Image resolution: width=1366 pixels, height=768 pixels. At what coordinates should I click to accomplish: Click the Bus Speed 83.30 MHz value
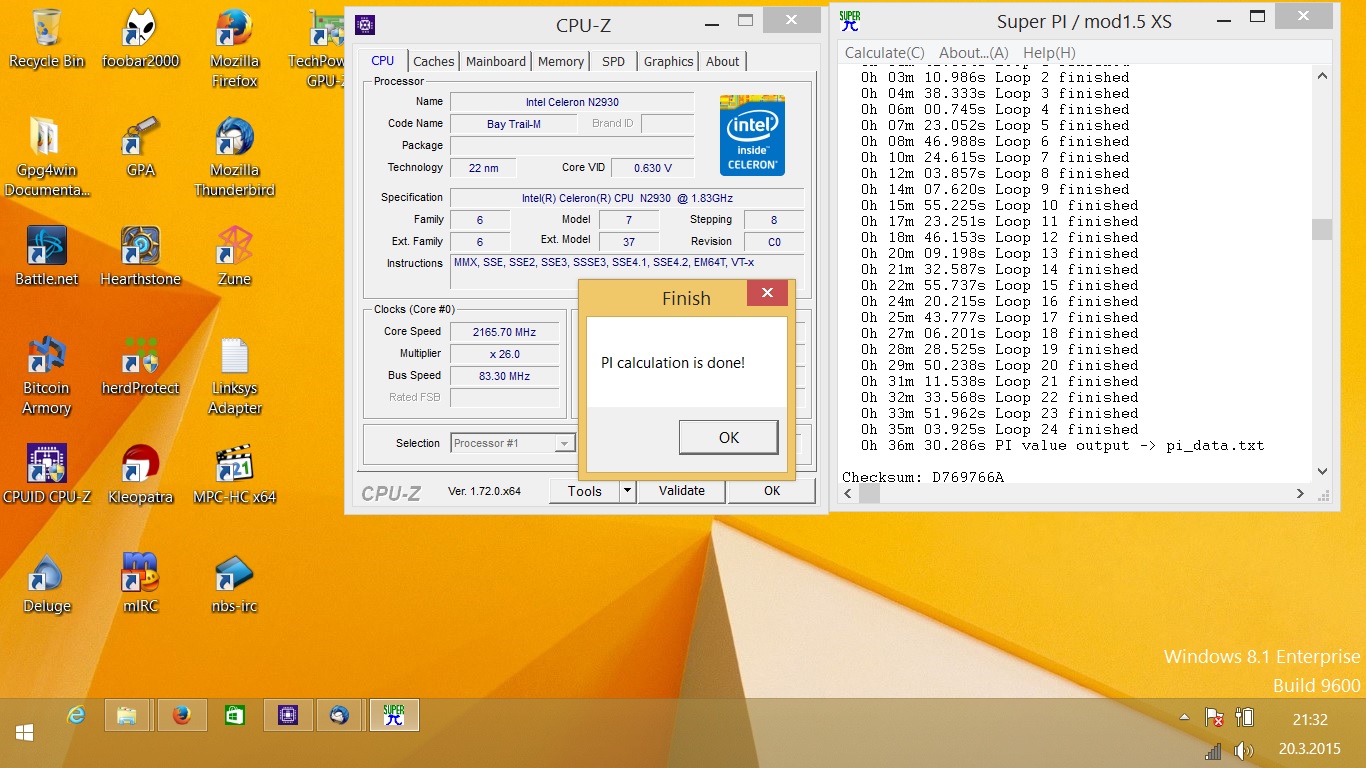(505, 376)
